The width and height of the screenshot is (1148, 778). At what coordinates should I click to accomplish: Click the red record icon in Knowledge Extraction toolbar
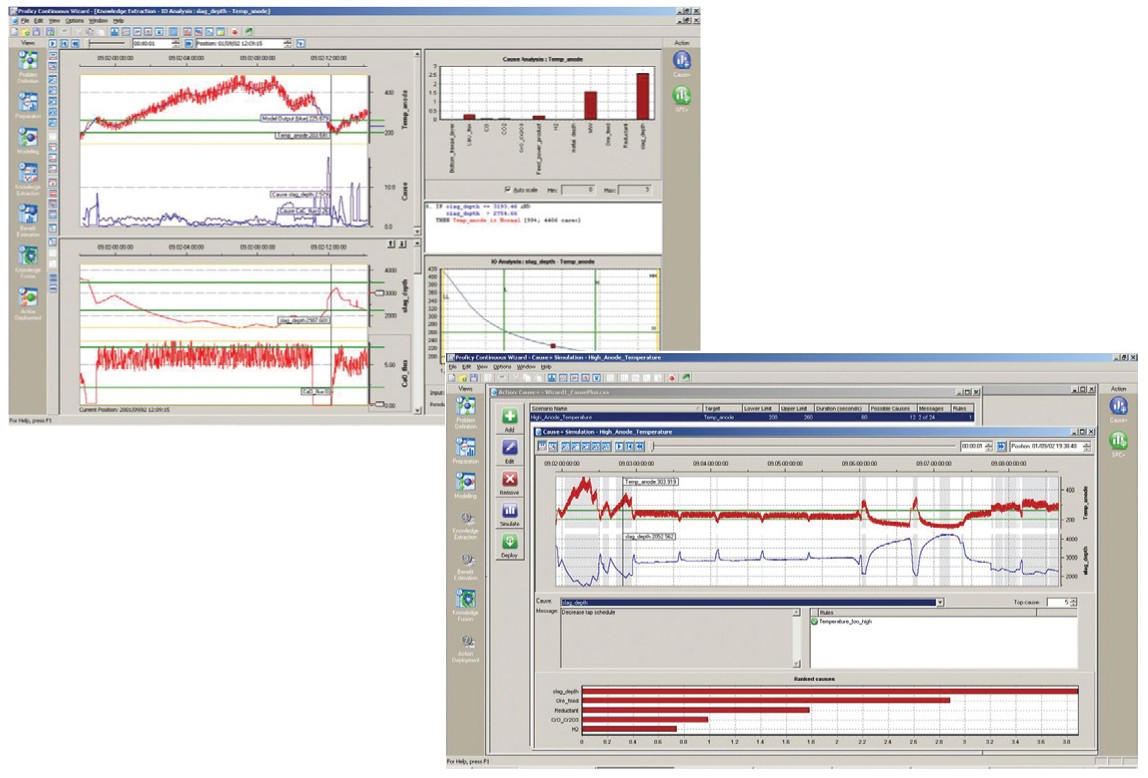[235, 32]
